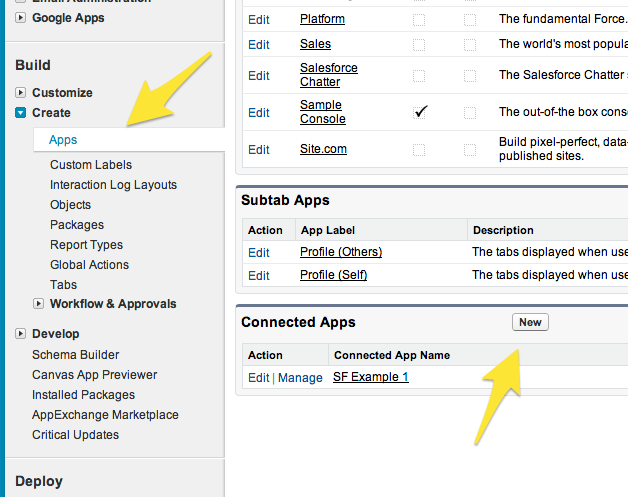Viewport: 628px width, 497px height.
Task: Open the Profile (Self) link
Action: click(x=334, y=275)
